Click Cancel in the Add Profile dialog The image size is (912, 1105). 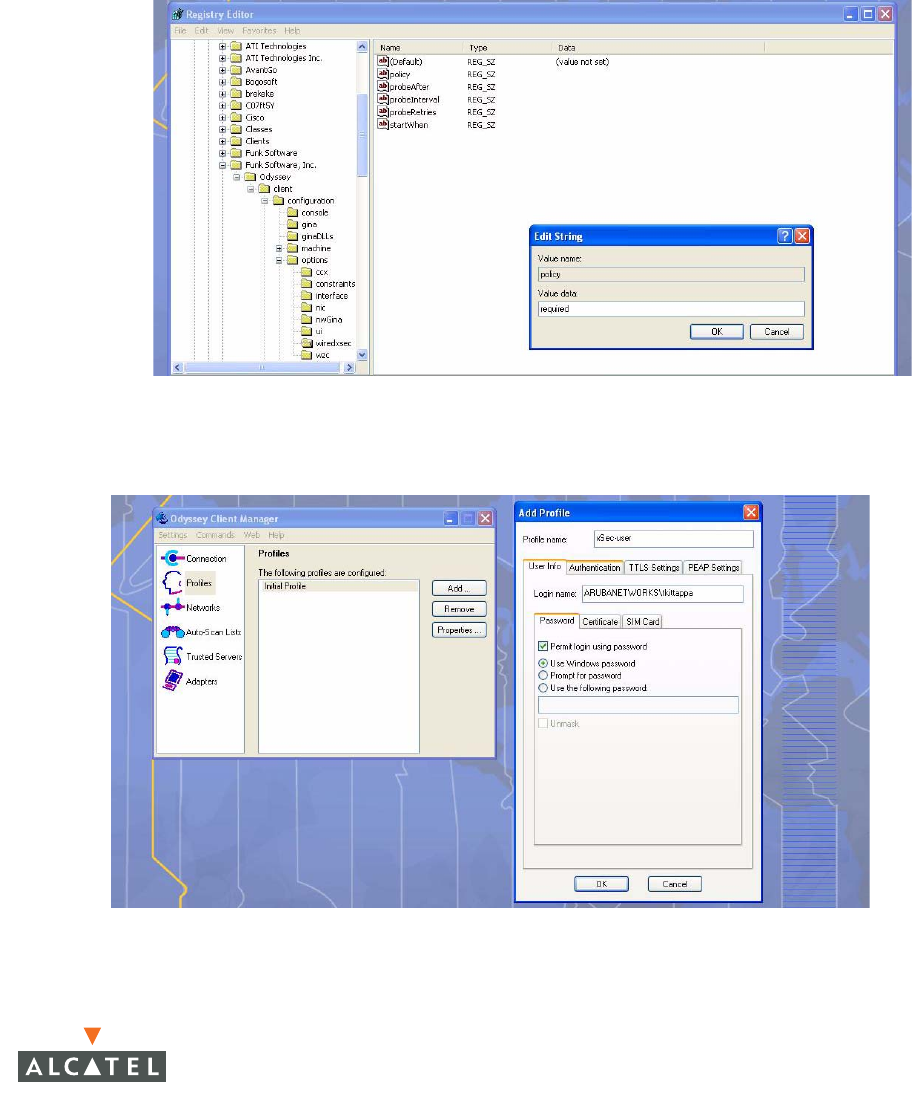click(x=674, y=884)
